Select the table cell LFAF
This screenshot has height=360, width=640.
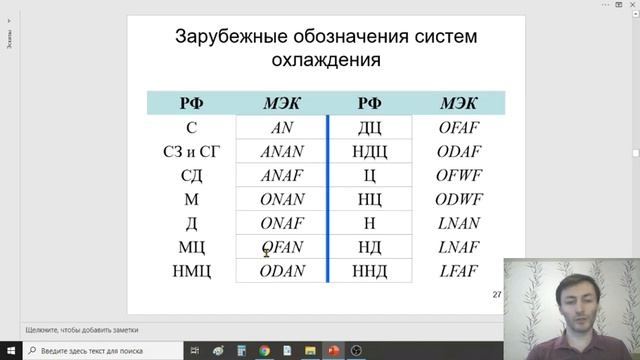click(x=459, y=271)
